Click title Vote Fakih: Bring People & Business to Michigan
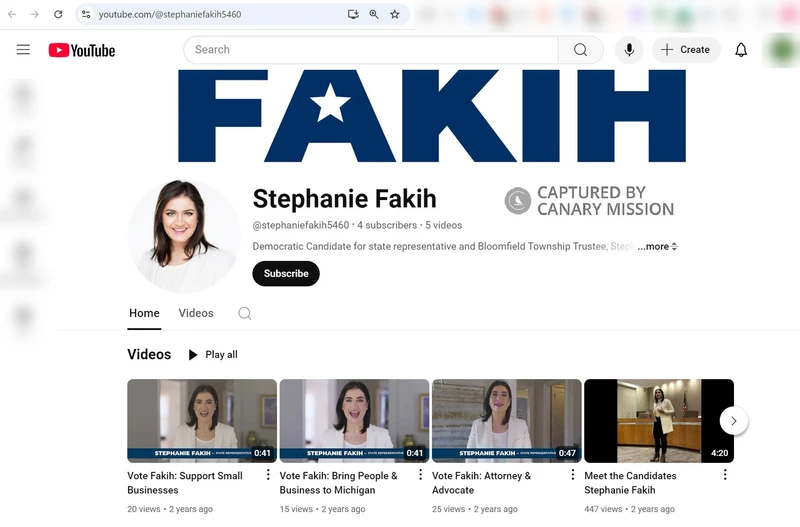 click(x=338, y=483)
